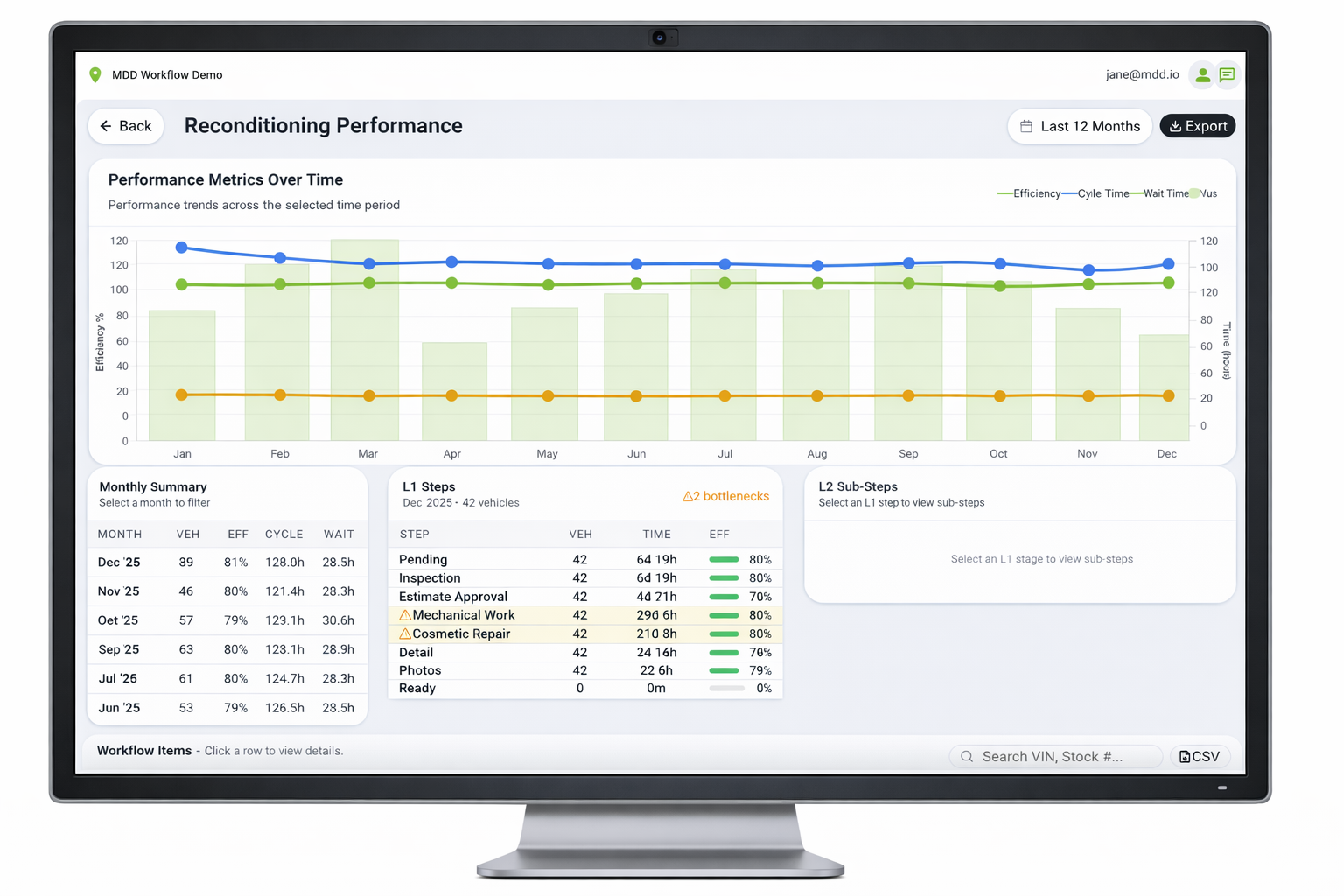Open the Last 12 Months date range dropdown
Screen dimensions: 1344x896
1080,125
